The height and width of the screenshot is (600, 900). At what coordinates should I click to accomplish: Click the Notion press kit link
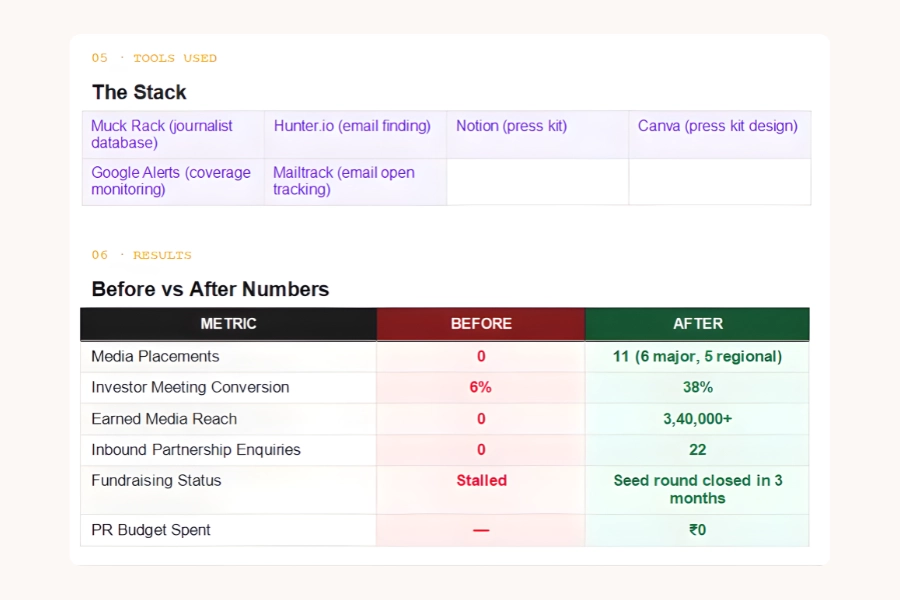(x=511, y=126)
